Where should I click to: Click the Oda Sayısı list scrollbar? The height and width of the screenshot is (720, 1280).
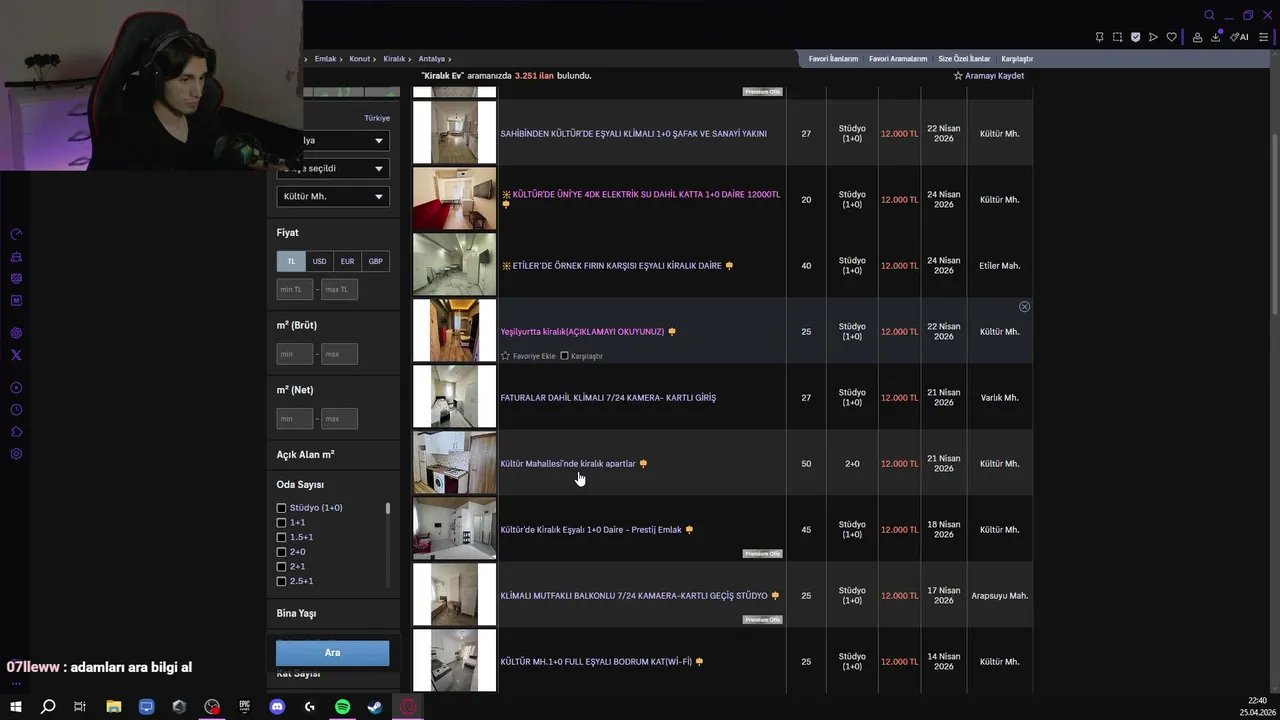click(388, 508)
